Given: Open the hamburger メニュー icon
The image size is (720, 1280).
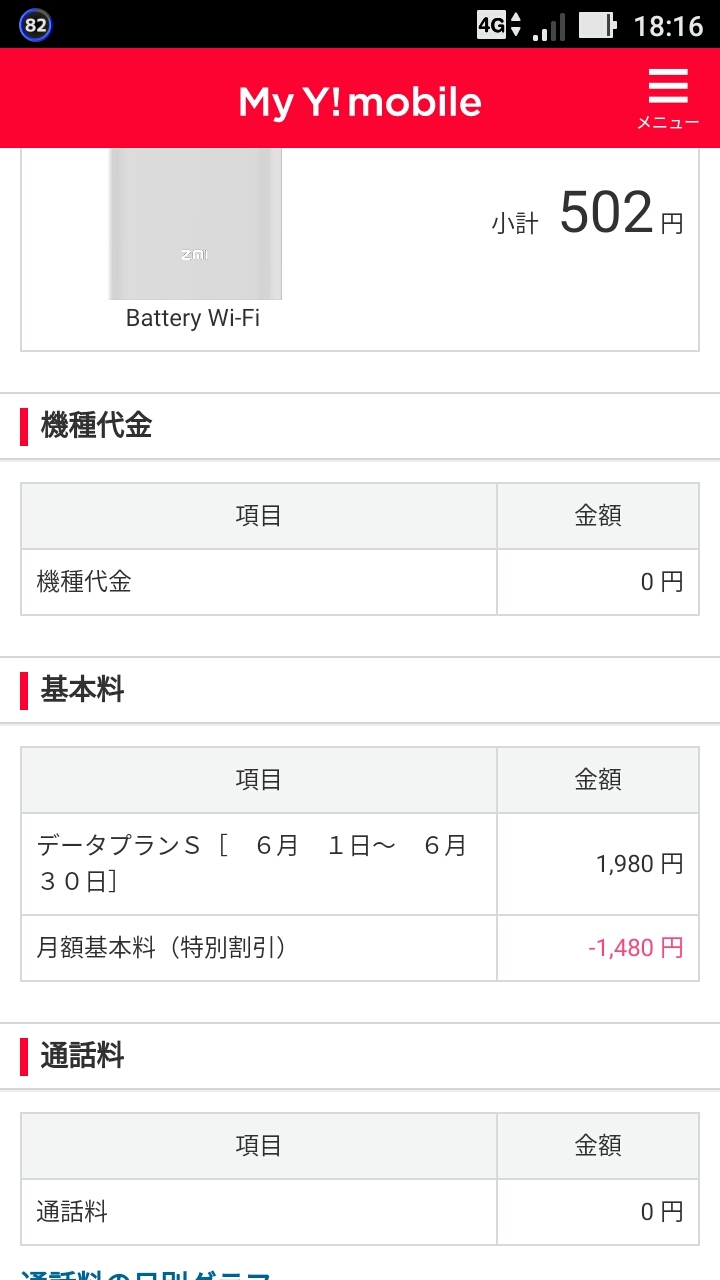Looking at the screenshot, I should point(668,99).
